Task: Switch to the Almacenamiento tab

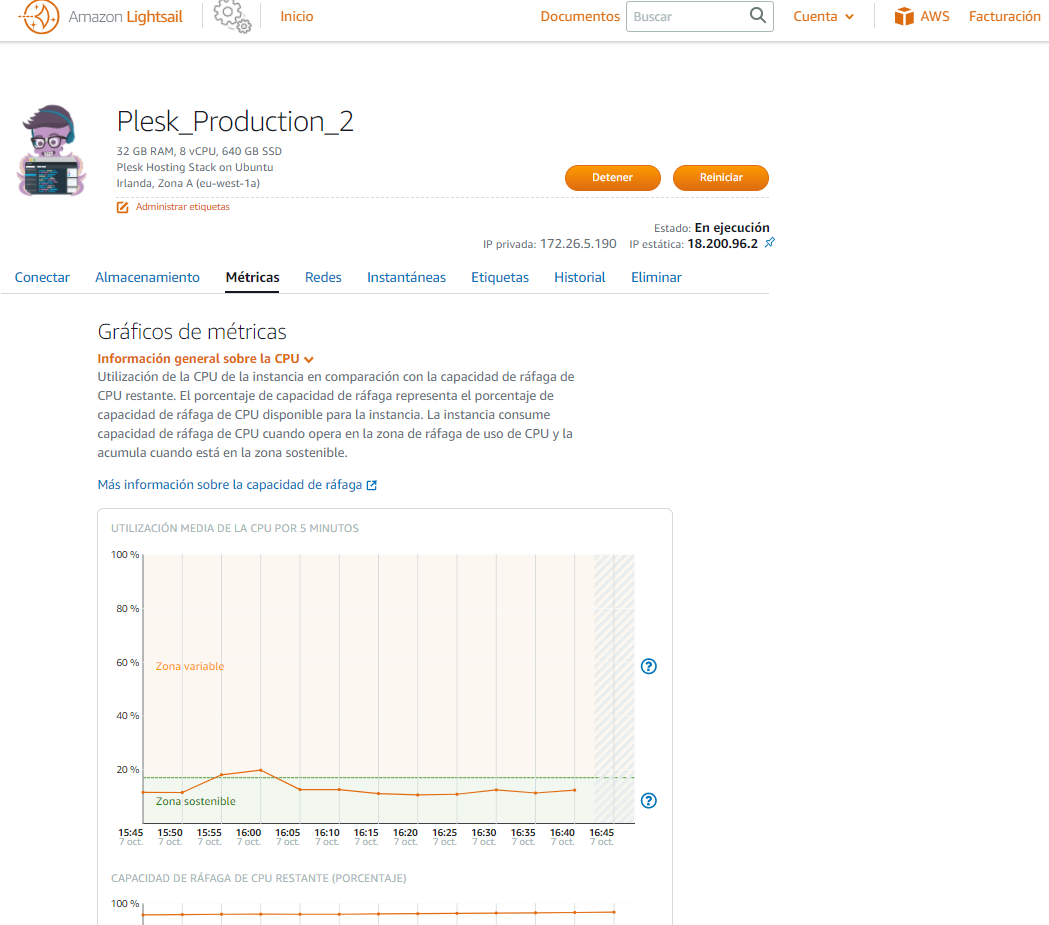Action: pyautogui.click(x=147, y=277)
